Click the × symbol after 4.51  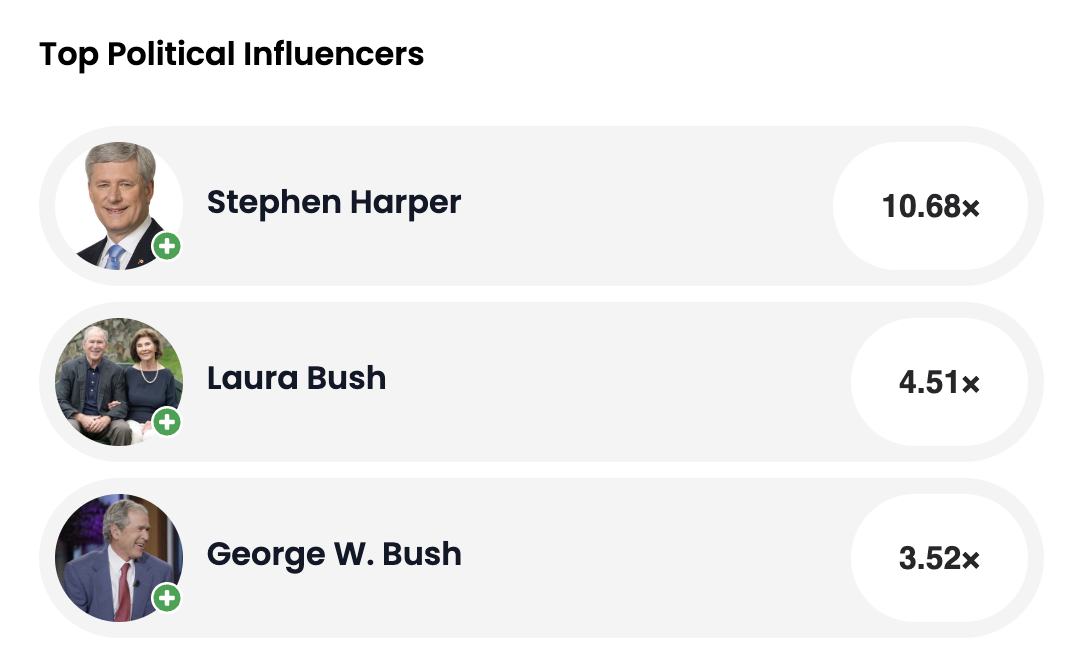970,384
